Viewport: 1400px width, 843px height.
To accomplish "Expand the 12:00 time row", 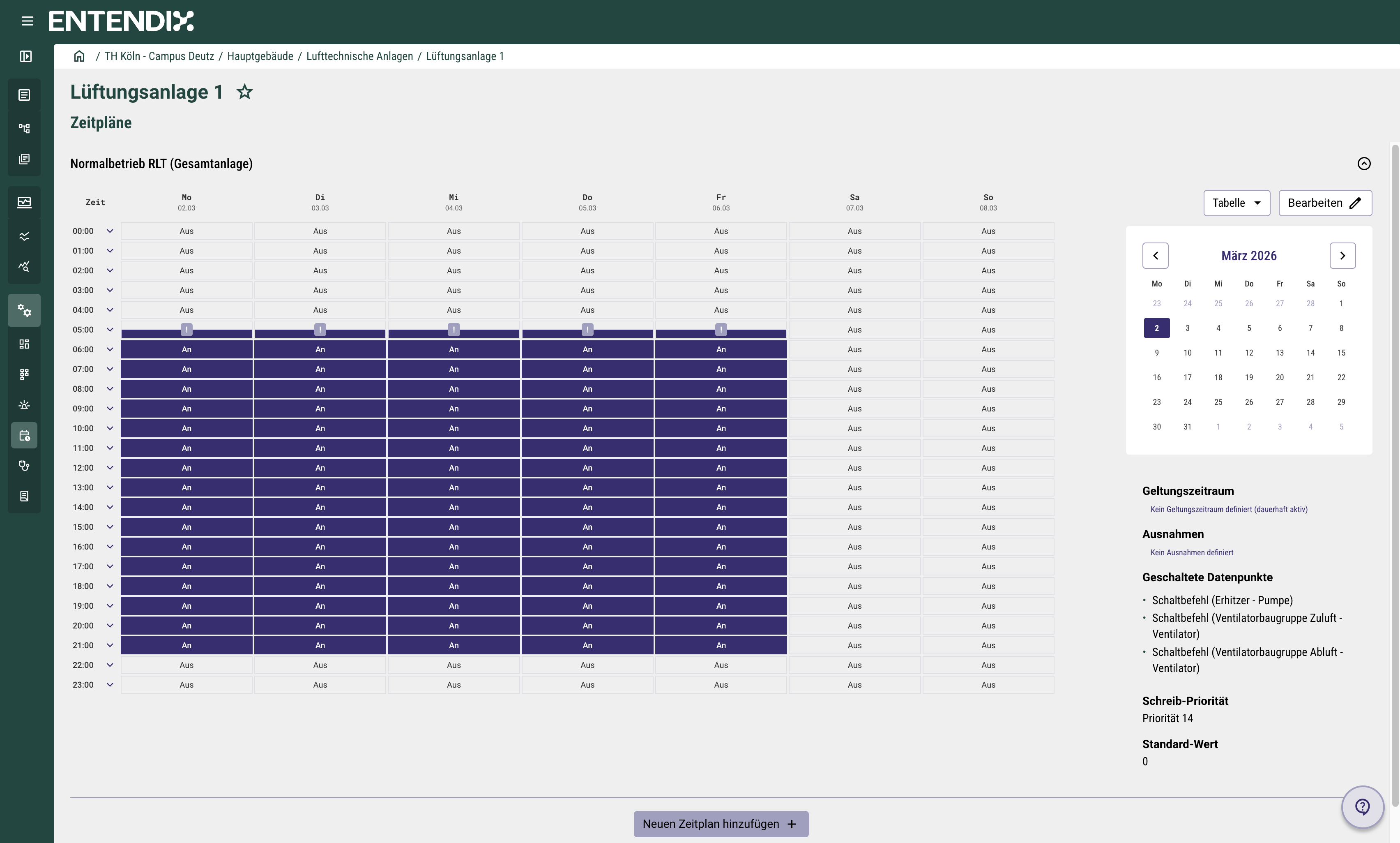I will pos(110,467).
